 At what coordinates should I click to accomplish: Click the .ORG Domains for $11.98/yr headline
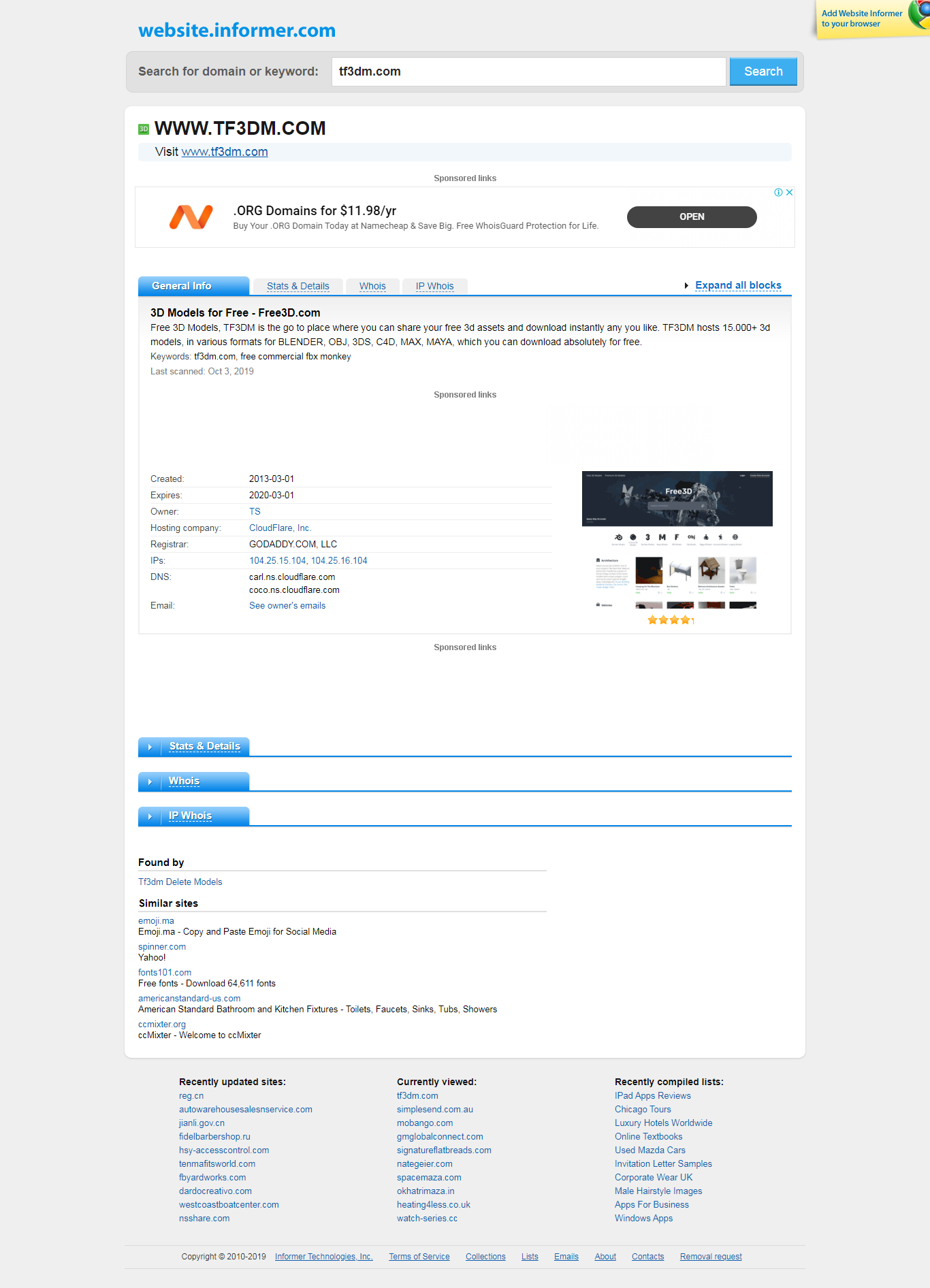click(x=315, y=211)
